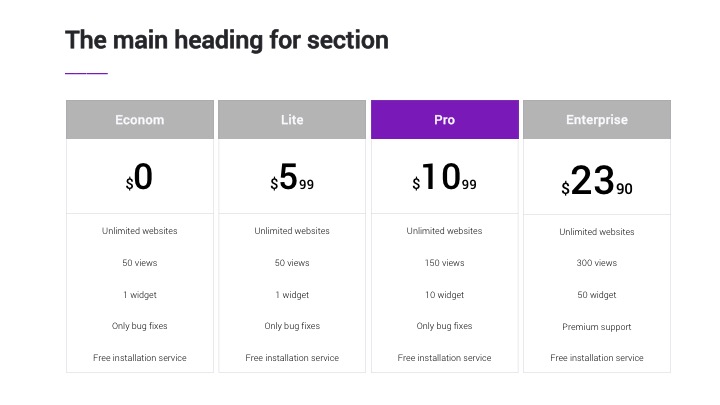The image size is (720, 405).
Task: Click the $10.99 Pro price
Action: coord(445,178)
